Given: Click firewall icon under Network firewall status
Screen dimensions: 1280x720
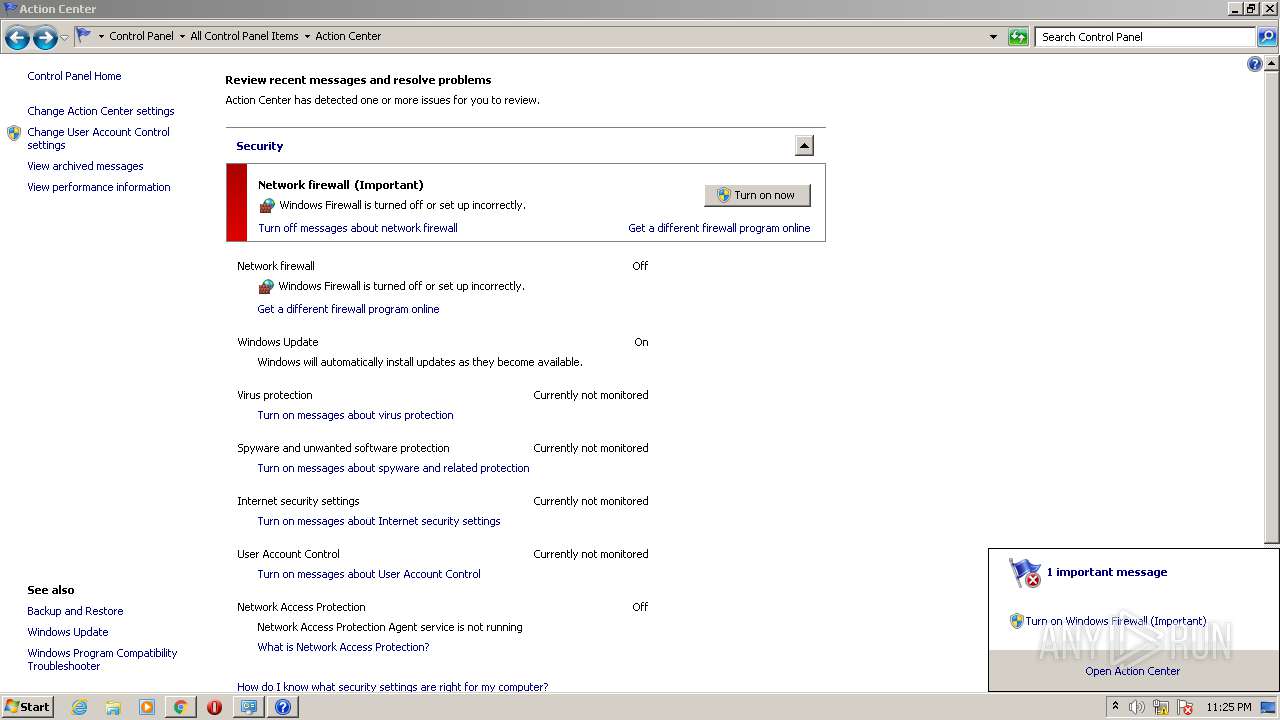Looking at the screenshot, I should pos(266,287).
